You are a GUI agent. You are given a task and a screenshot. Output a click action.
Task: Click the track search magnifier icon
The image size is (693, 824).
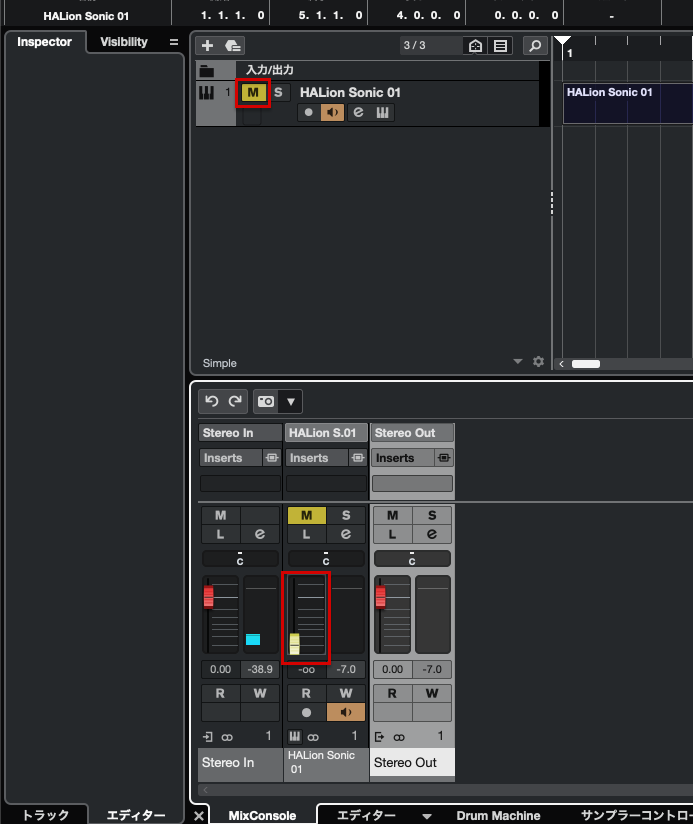coord(535,46)
